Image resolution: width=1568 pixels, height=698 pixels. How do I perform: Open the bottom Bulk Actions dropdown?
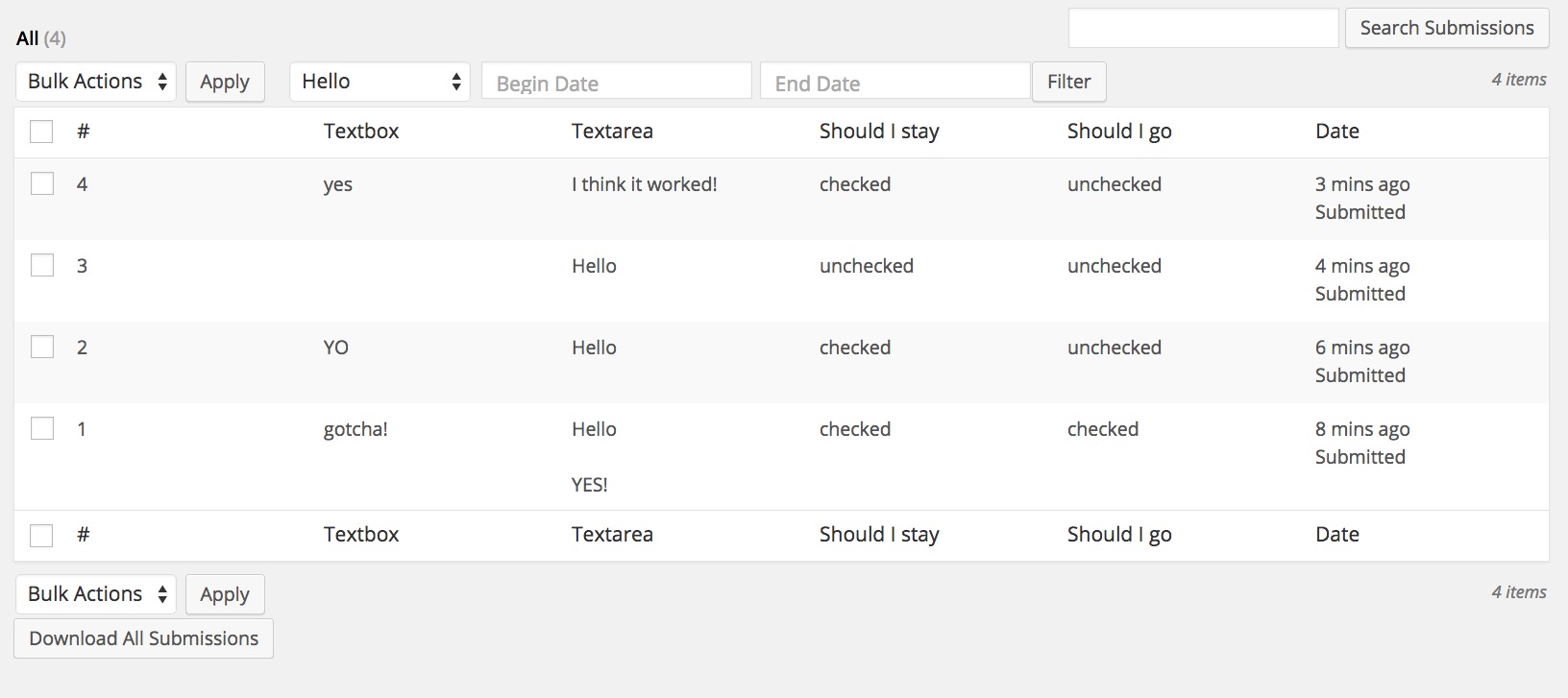pos(96,594)
